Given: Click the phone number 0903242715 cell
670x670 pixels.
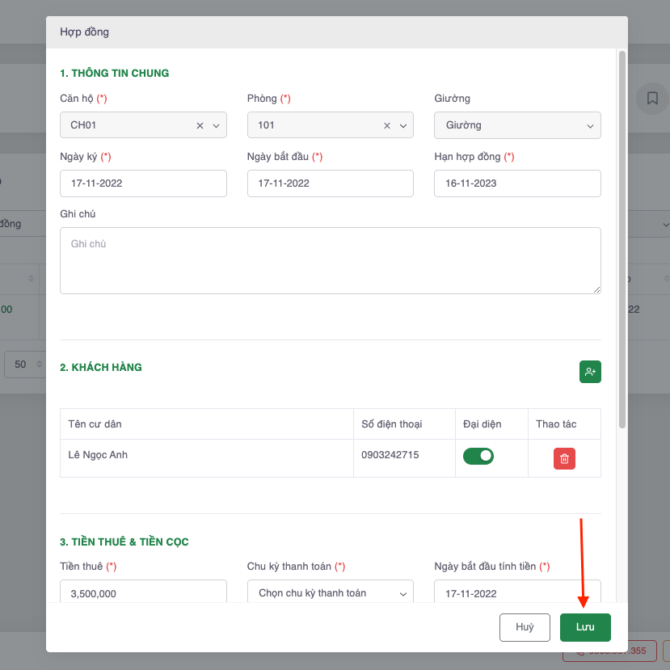Looking at the screenshot, I should click(404, 456).
